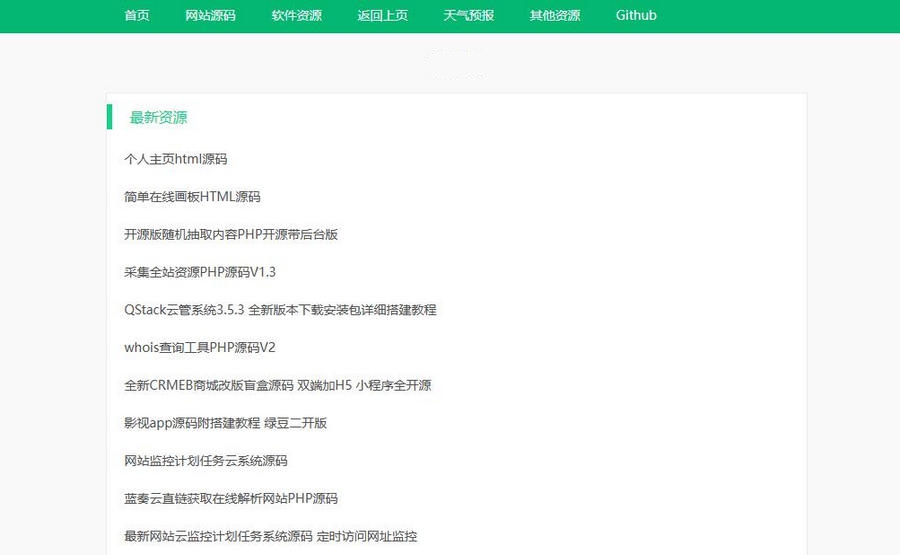The height and width of the screenshot is (555, 900).
Task: Open the 个人主页html源码 article
Action: (x=176, y=159)
